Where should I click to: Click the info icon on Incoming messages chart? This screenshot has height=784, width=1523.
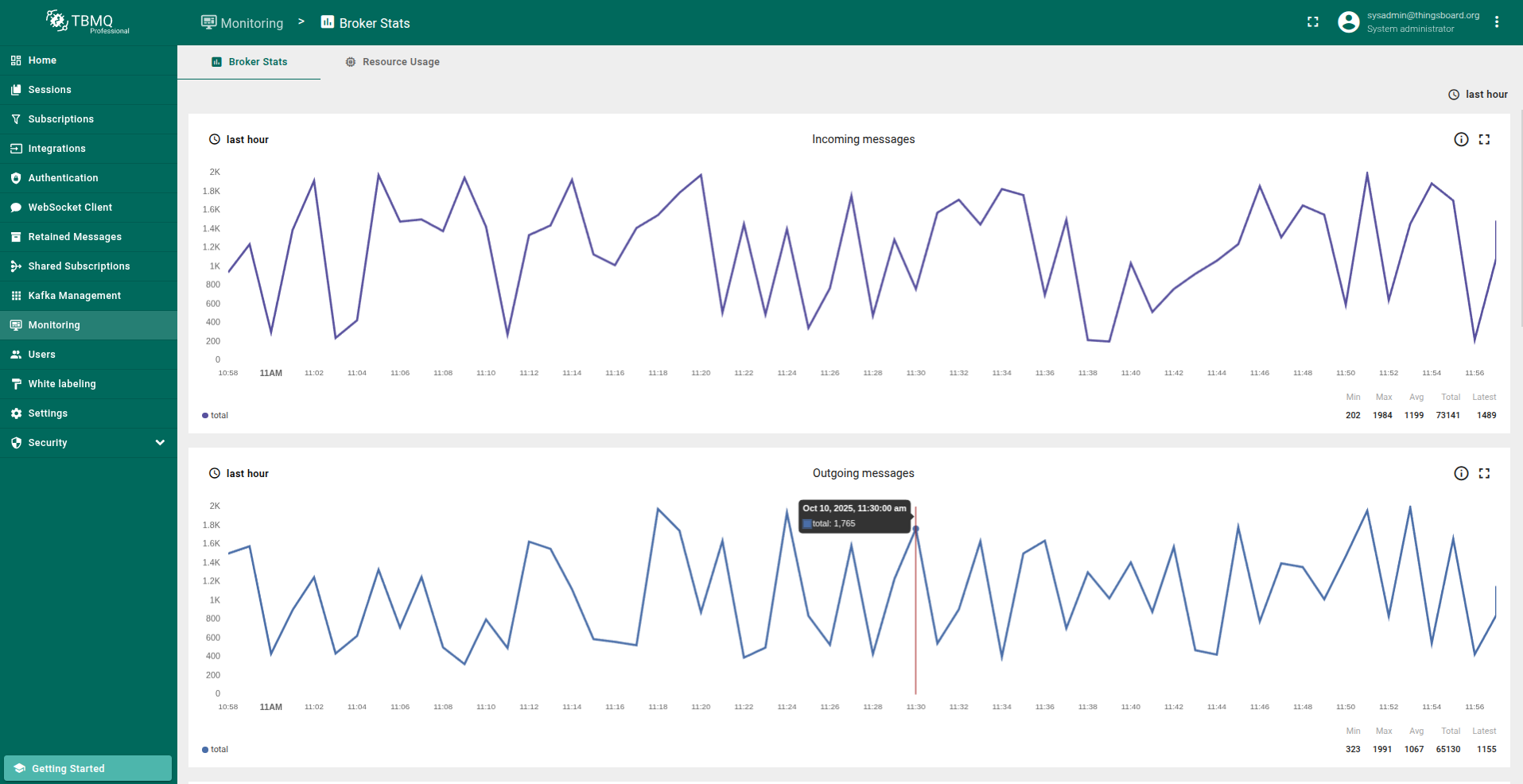click(1461, 139)
